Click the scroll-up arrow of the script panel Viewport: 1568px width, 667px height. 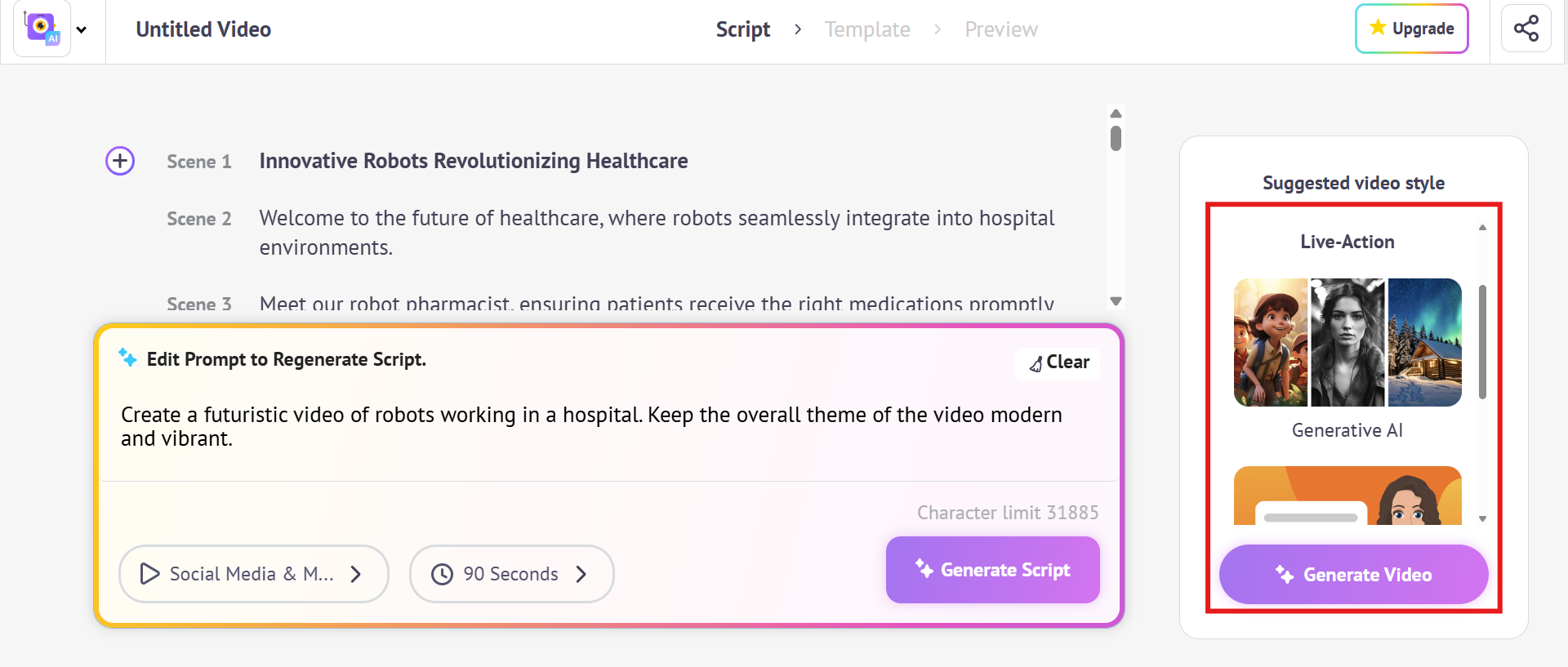click(x=1116, y=113)
